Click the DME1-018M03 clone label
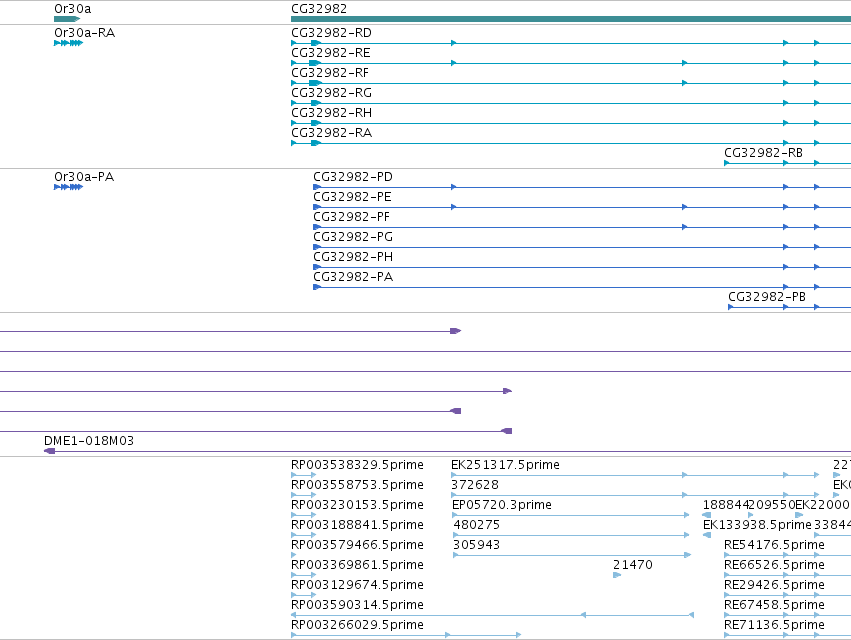Viewport: 851px width, 640px height. pos(89,441)
